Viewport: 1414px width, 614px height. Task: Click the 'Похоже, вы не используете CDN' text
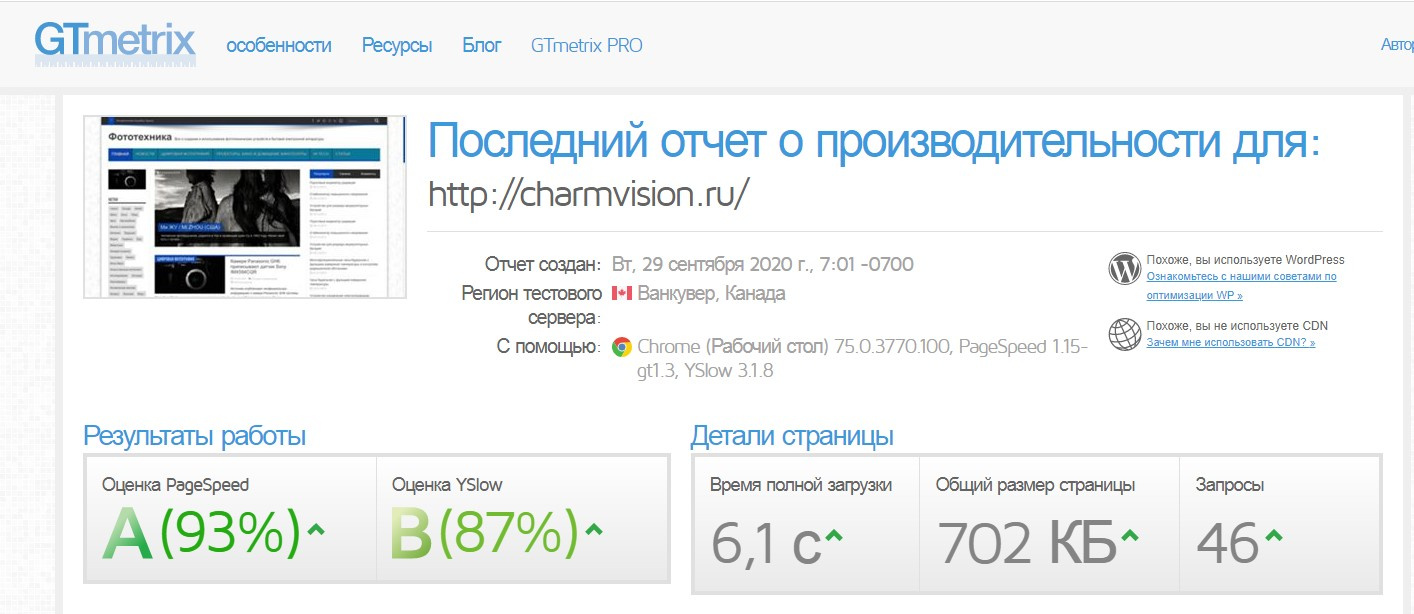[x=1237, y=326]
